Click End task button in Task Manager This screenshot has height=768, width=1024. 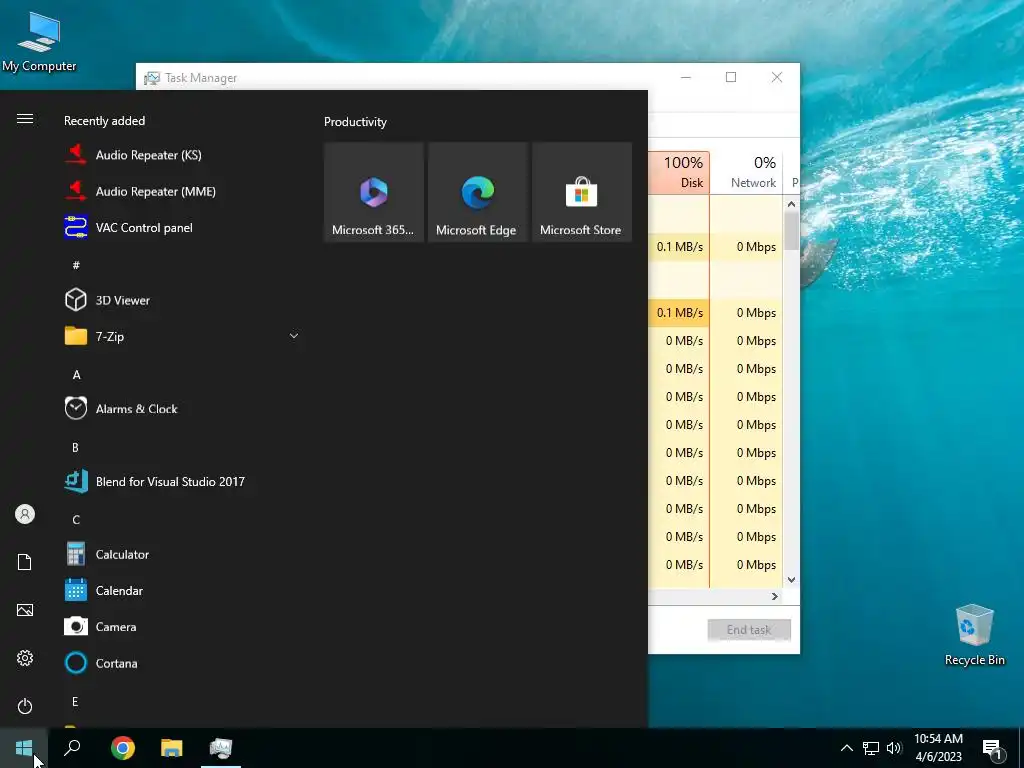(749, 630)
